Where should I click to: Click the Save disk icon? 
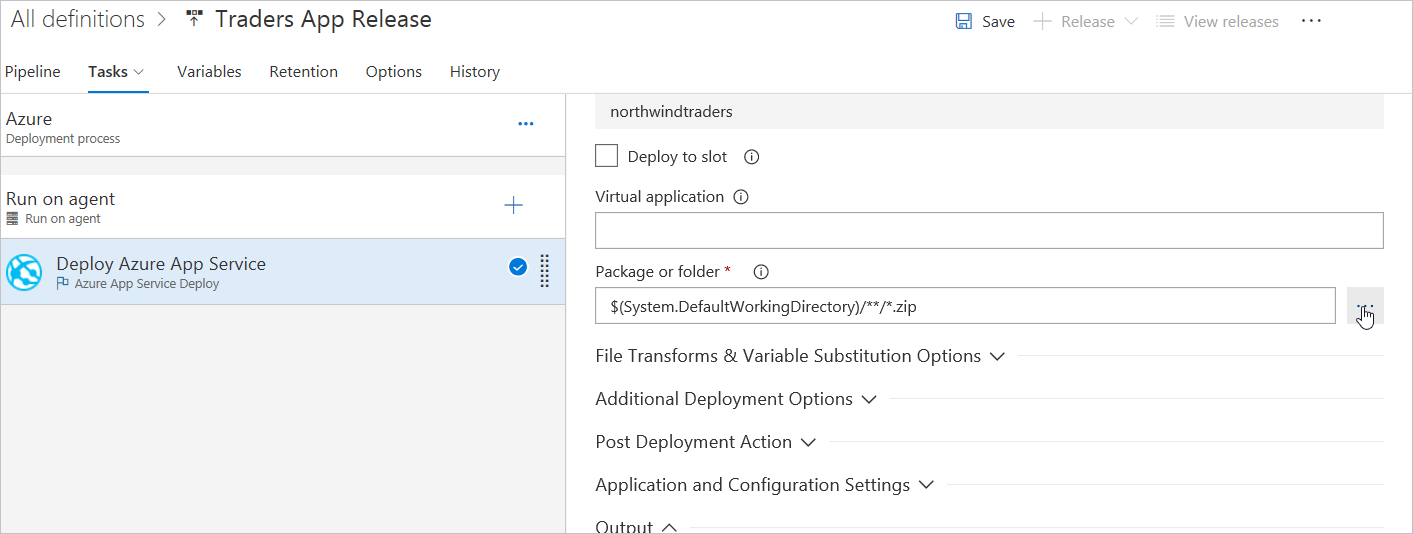pos(963,21)
